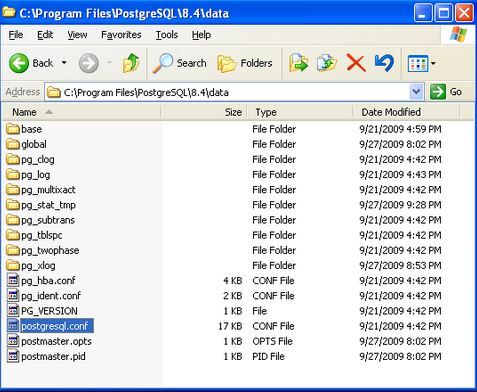This screenshot has height=392, width=477.
Task: Select the pg_stat_tmp folder icon
Action: [x=13, y=205]
